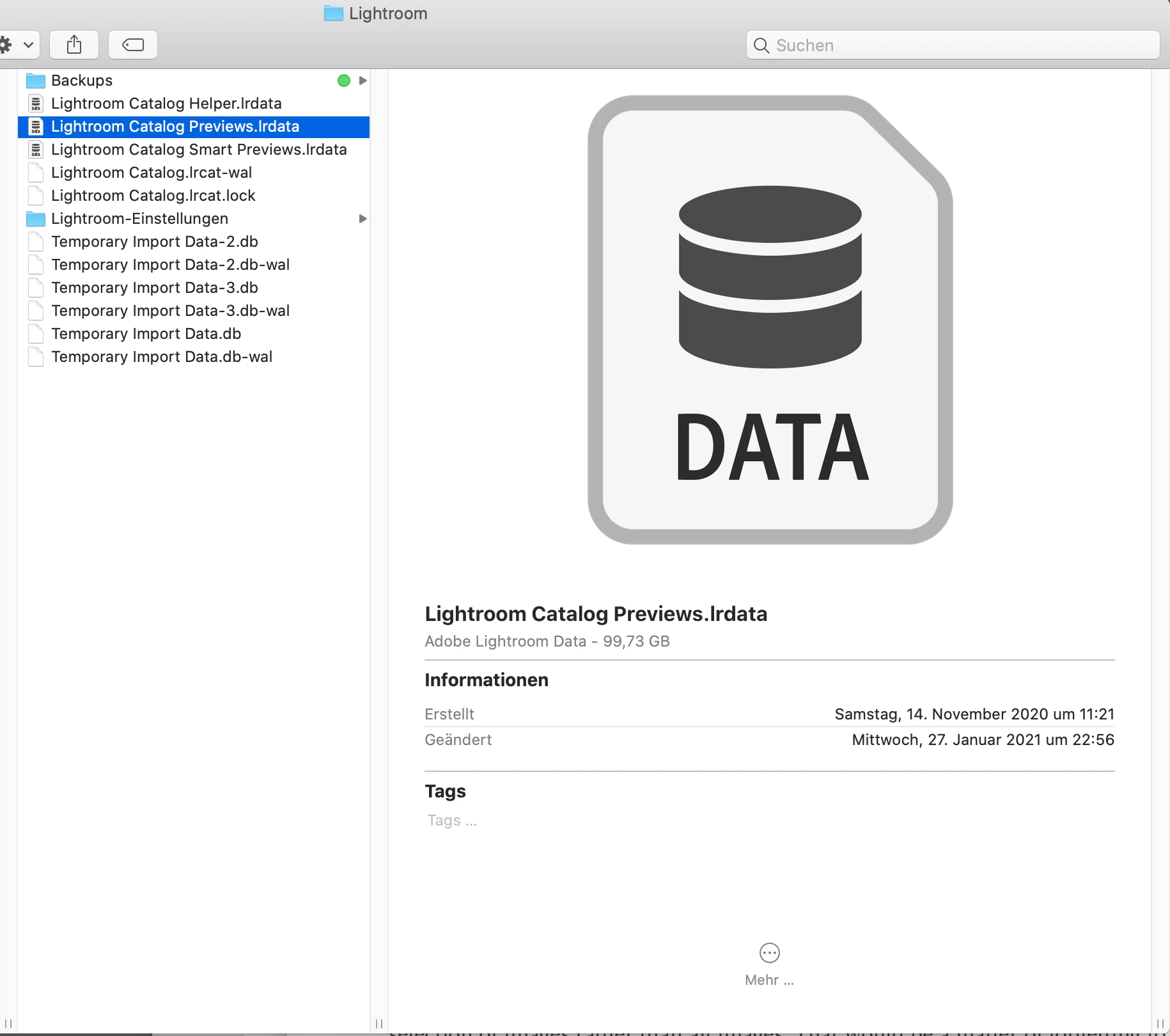Select the Backups folder

[194, 81]
